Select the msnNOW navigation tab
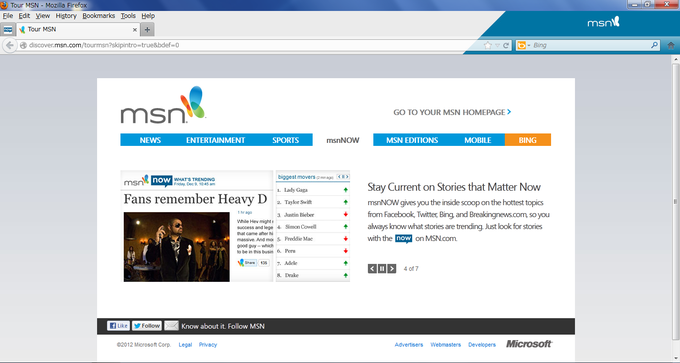 click(x=343, y=140)
